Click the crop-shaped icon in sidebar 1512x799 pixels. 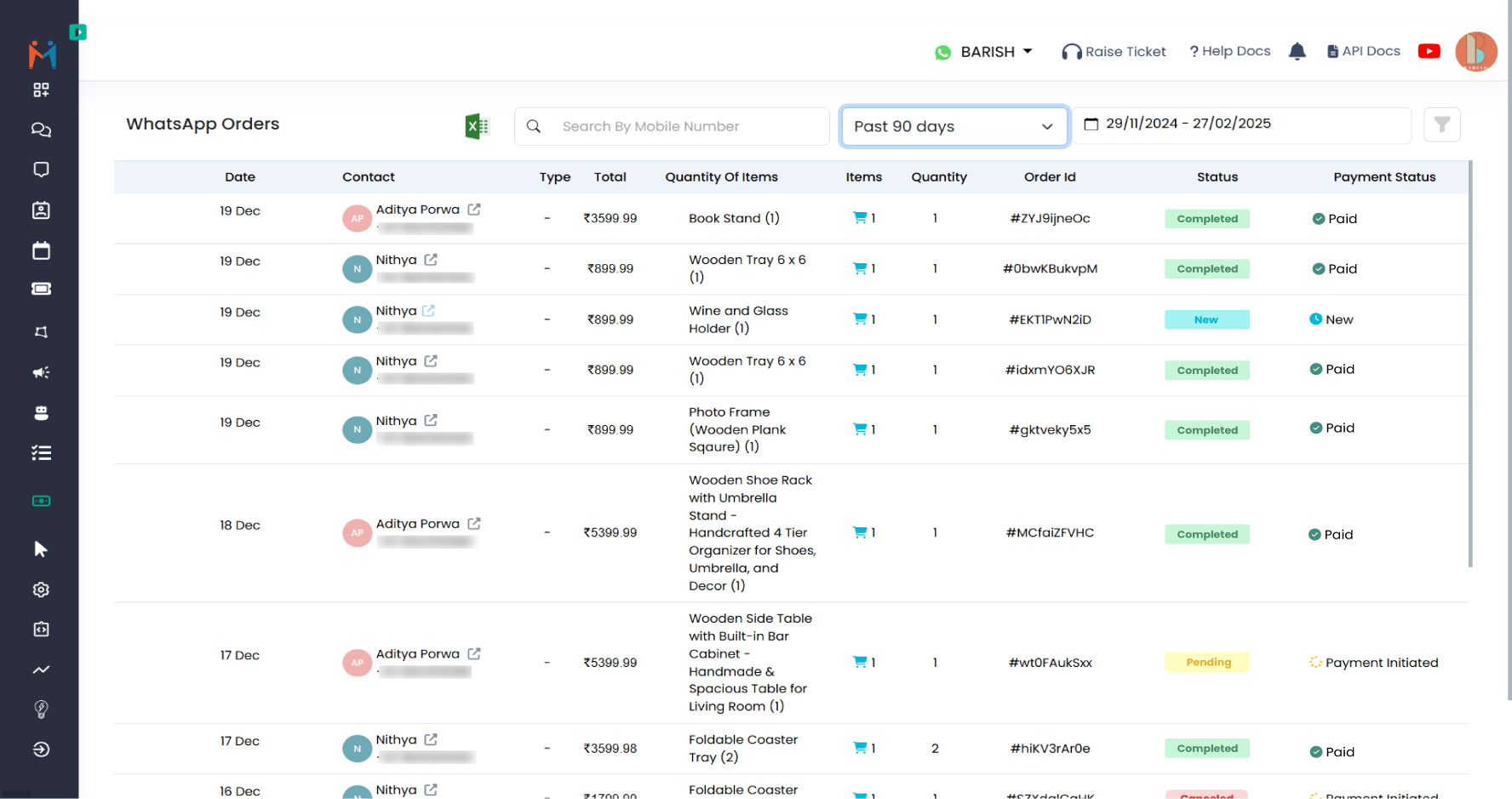41,332
